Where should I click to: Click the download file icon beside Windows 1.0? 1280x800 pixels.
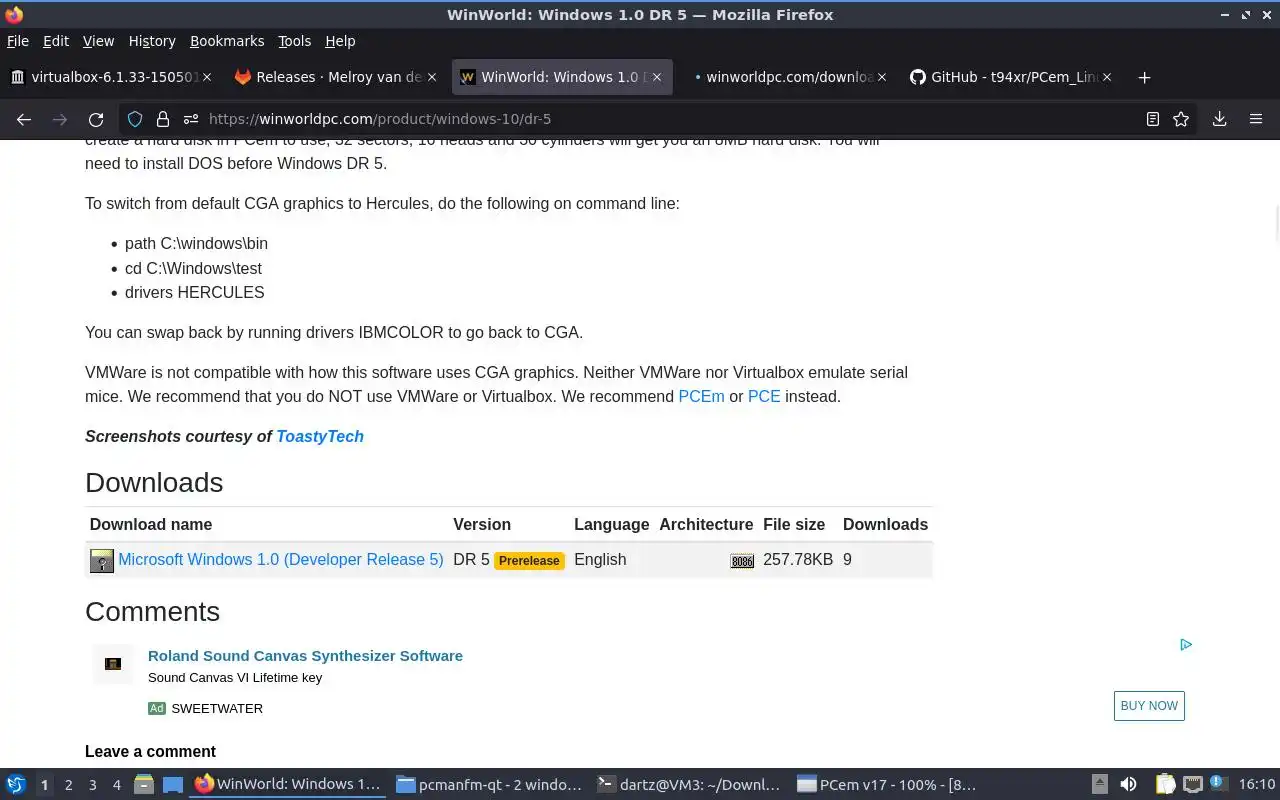pyautogui.click(x=102, y=560)
